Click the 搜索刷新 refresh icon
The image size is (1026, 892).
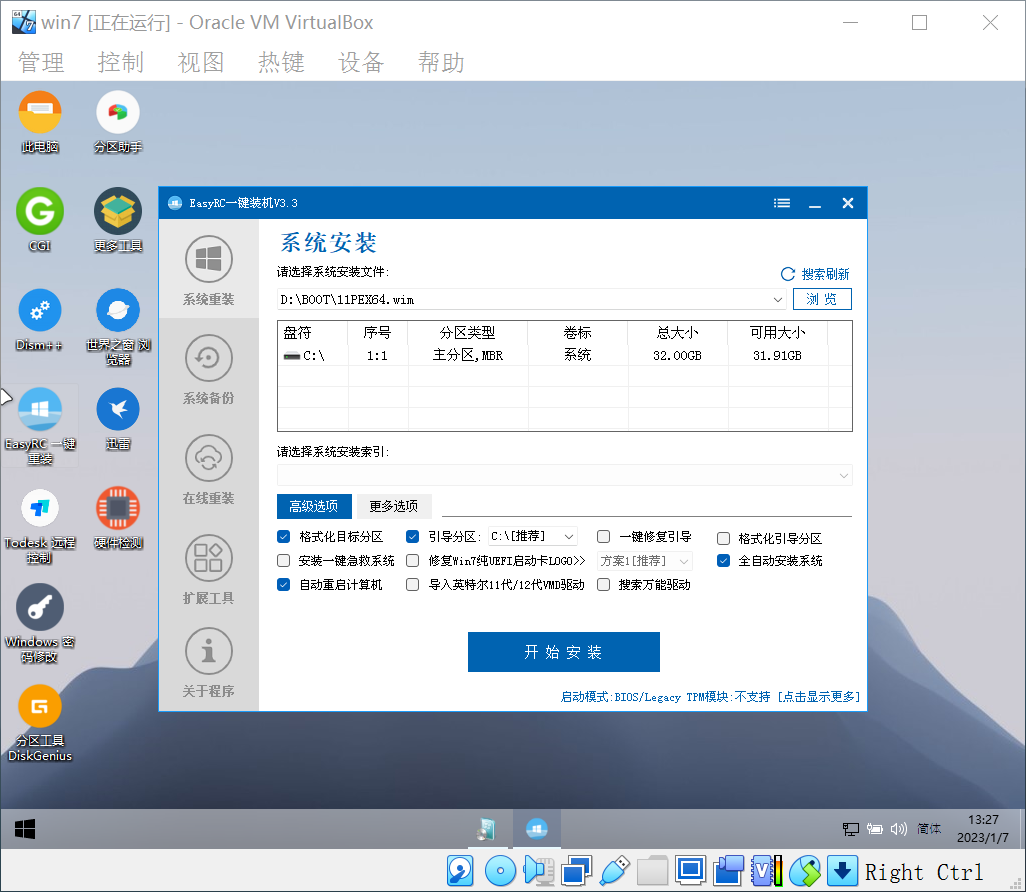tap(788, 274)
